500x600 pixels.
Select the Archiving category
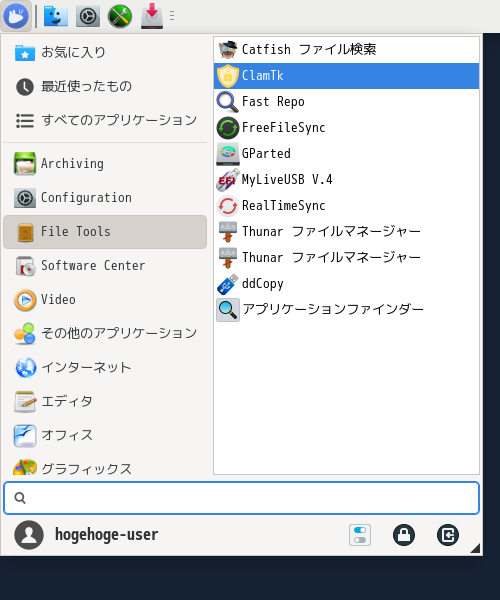(x=105, y=164)
